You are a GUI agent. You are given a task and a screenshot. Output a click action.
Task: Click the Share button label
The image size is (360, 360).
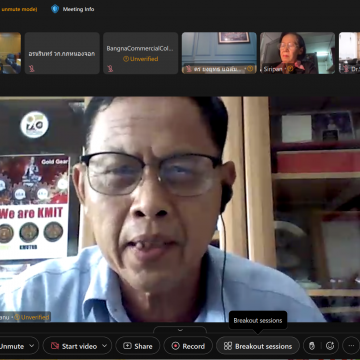tap(143, 346)
